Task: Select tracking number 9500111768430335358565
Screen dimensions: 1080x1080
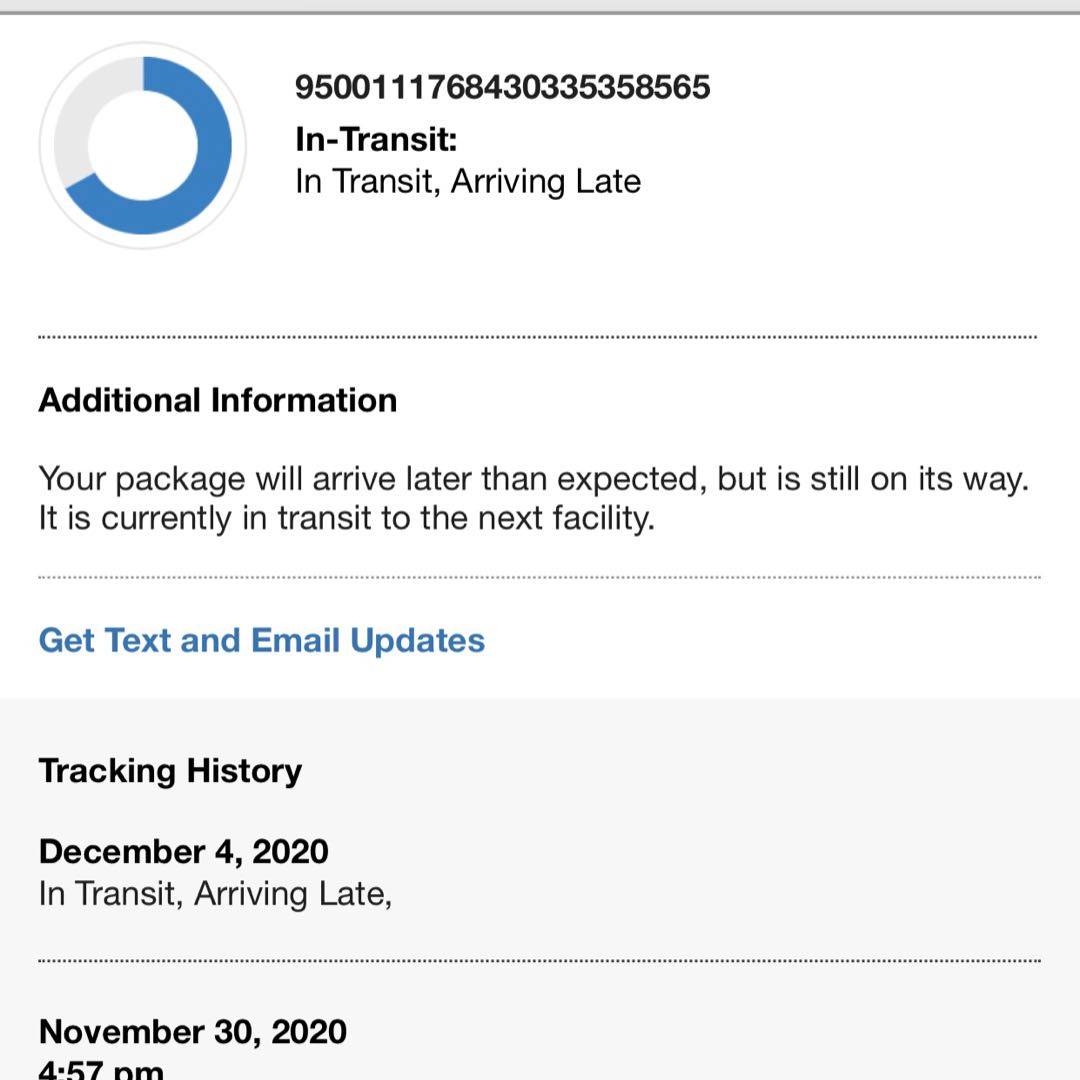Action: coord(502,87)
